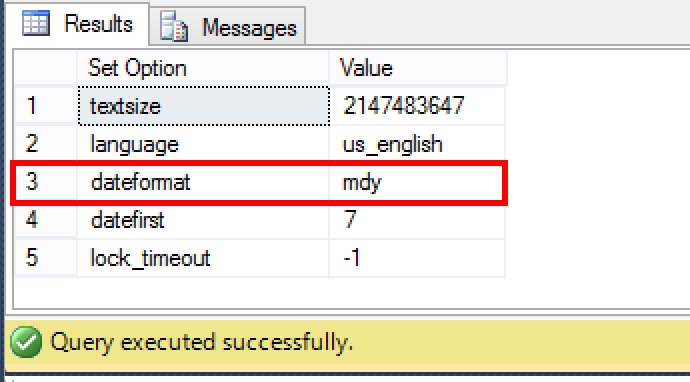This screenshot has height=382, width=690.
Task: Select row header number 5
Action: tap(46, 258)
